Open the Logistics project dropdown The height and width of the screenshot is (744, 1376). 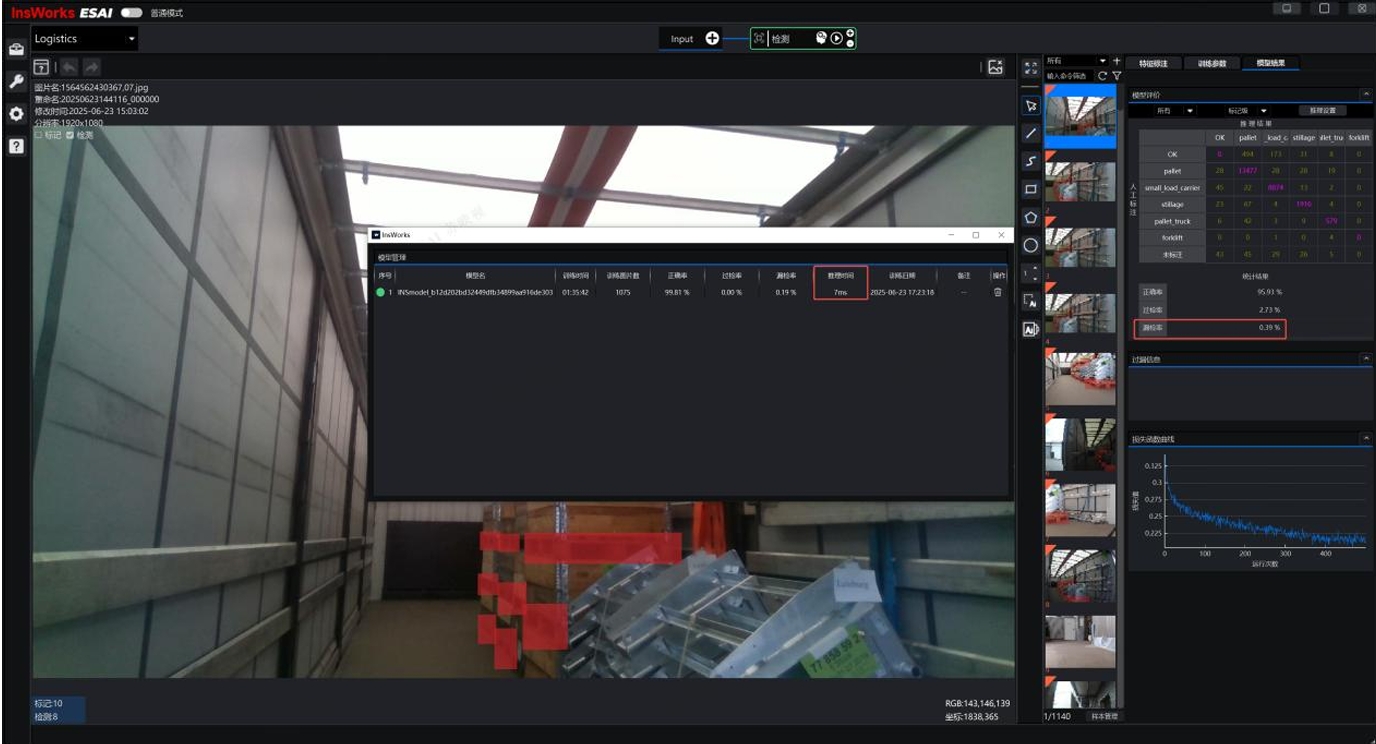(x=85, y=39)
